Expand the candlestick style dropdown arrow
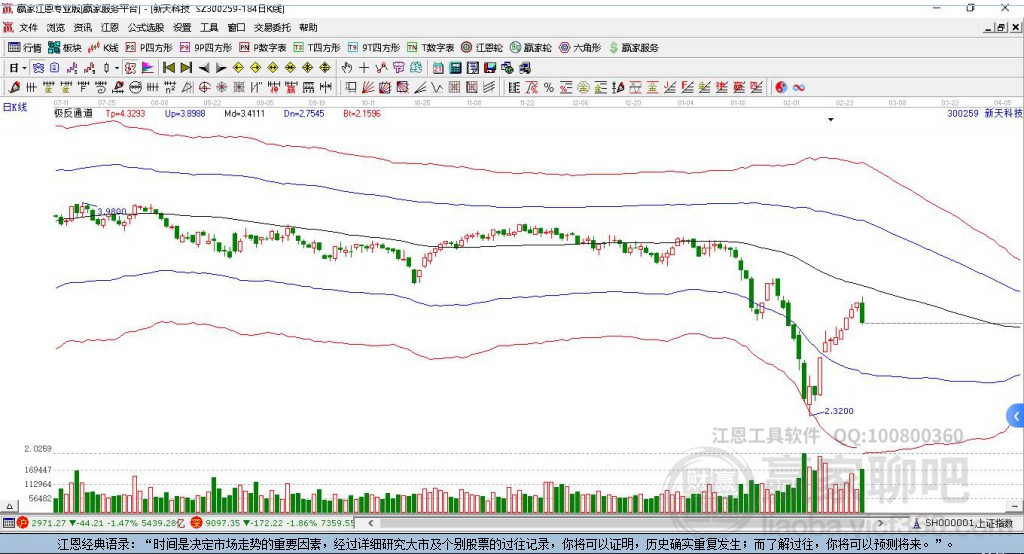This screenshot has width=1024, height=554. click(117, 68)
